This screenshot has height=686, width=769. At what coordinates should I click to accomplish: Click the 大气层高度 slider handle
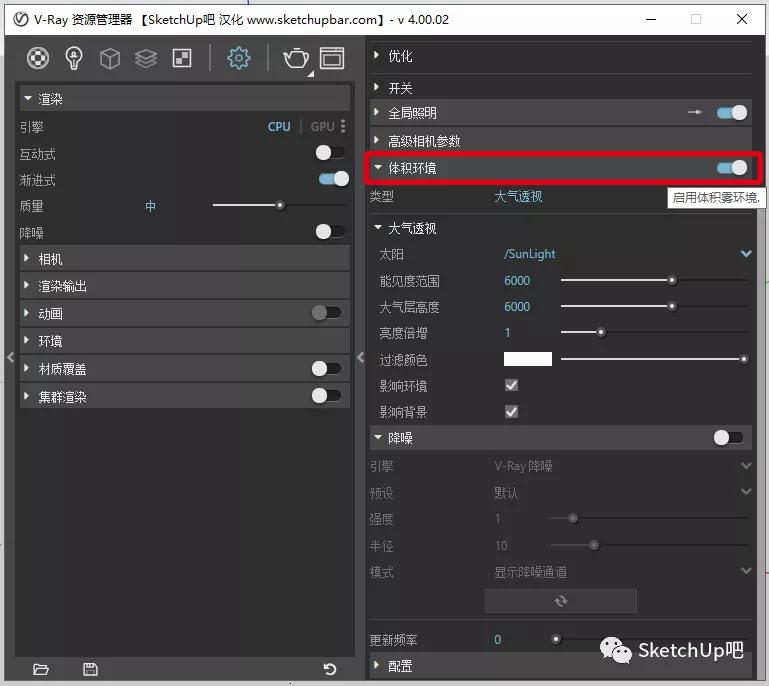tap(672, 306)
